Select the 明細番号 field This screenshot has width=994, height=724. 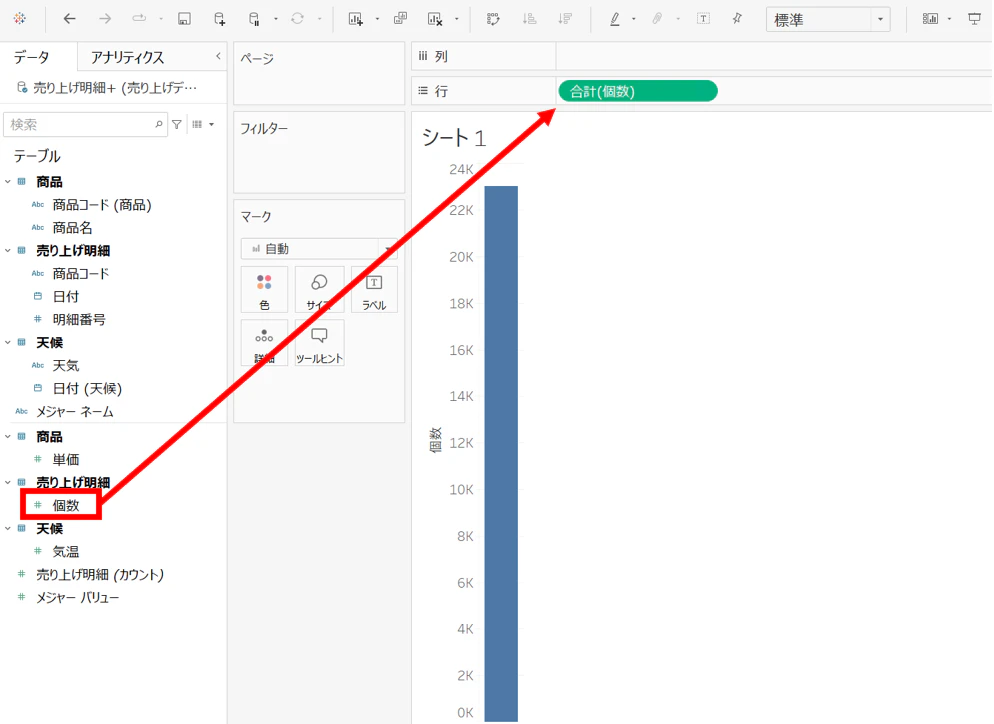(79, 320)
